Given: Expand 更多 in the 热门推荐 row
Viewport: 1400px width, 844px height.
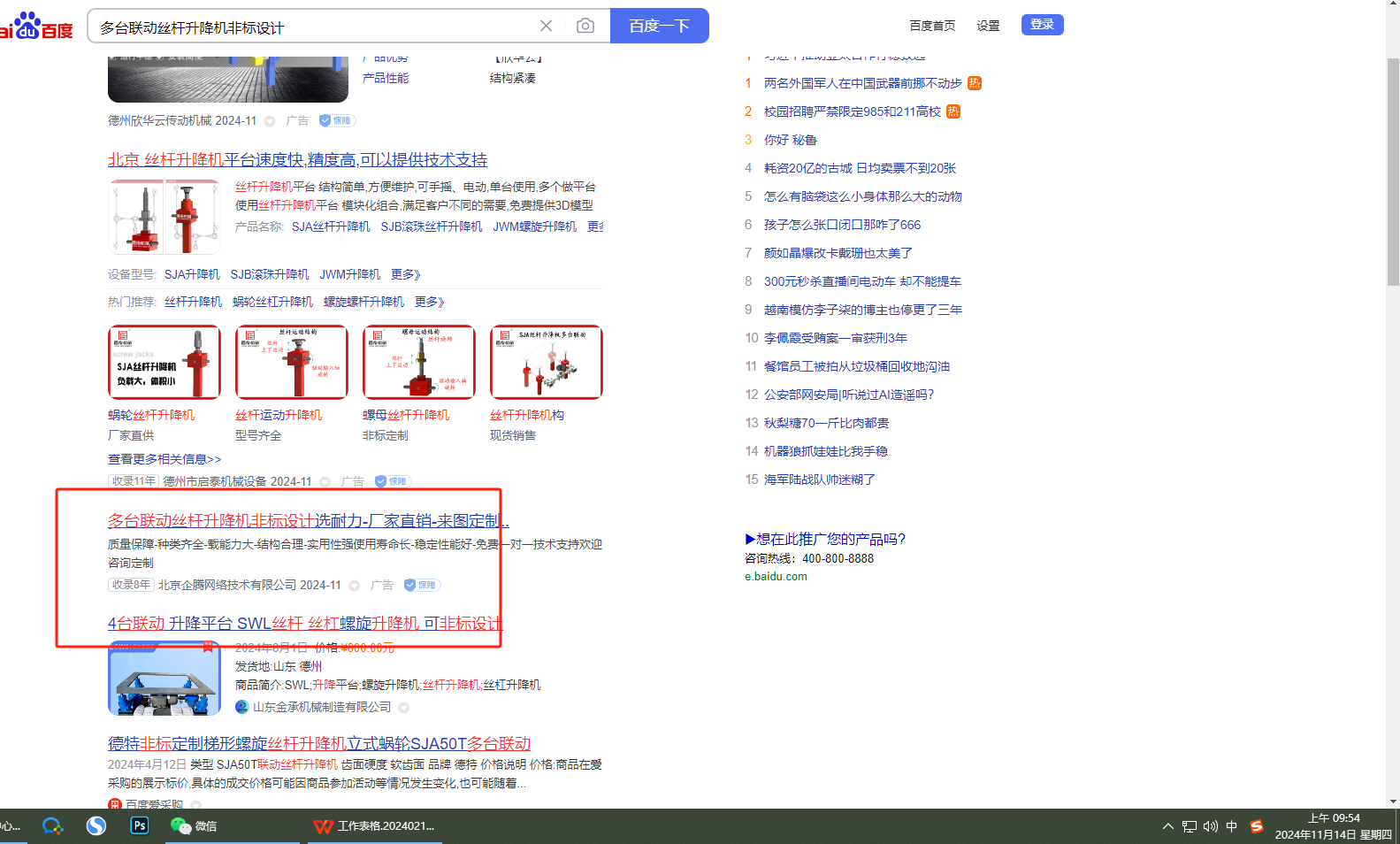Looking at the screenshot, I should click(x=430, y=302).
